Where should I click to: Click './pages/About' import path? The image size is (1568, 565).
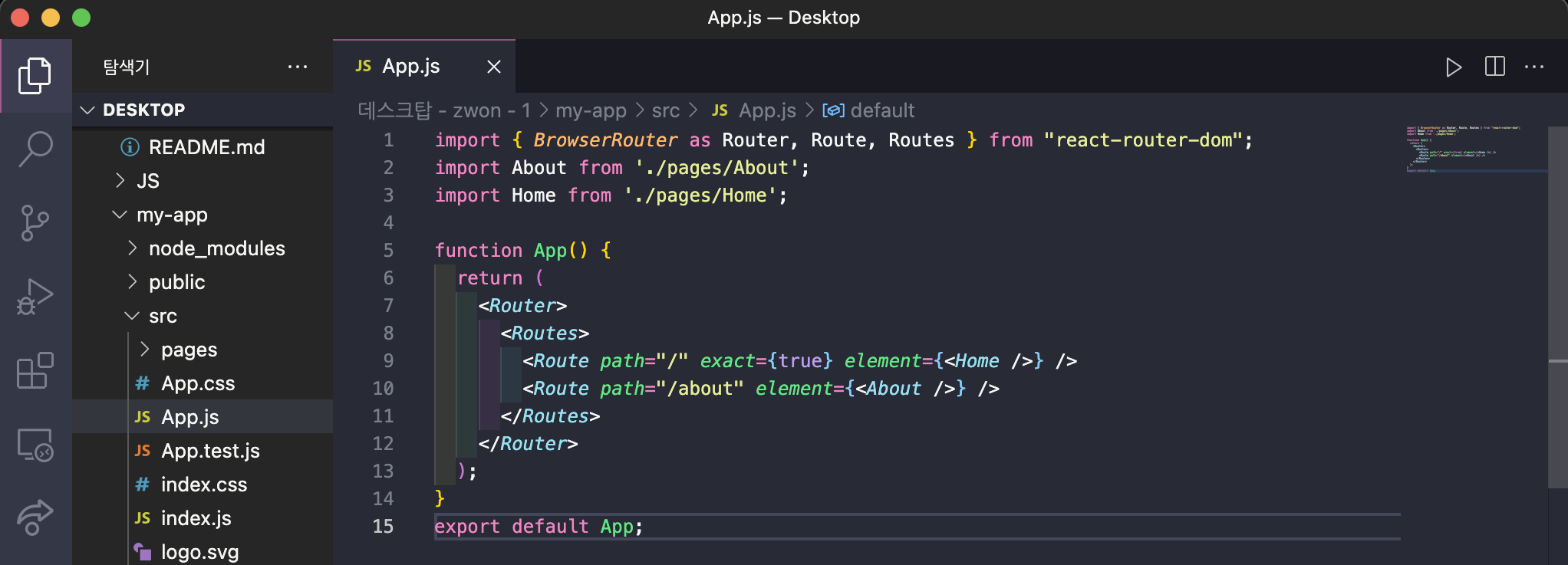pos(716,167)
